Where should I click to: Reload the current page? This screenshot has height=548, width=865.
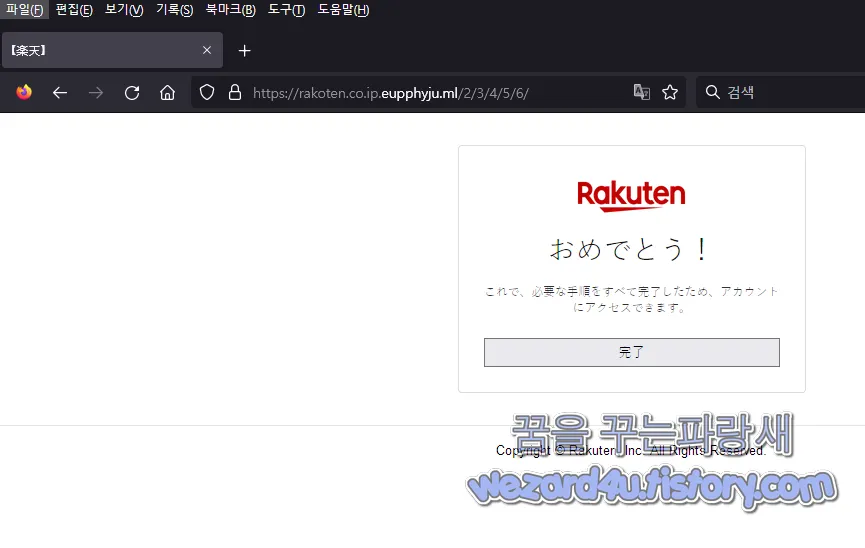click(132, 93)
